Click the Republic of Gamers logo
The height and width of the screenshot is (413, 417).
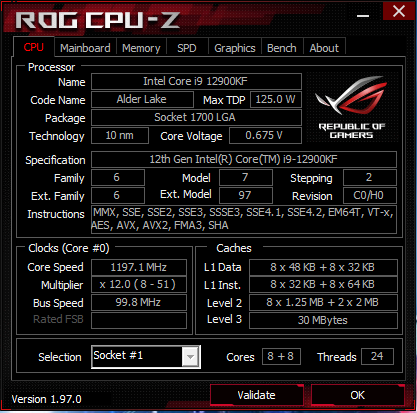point(351,107)
